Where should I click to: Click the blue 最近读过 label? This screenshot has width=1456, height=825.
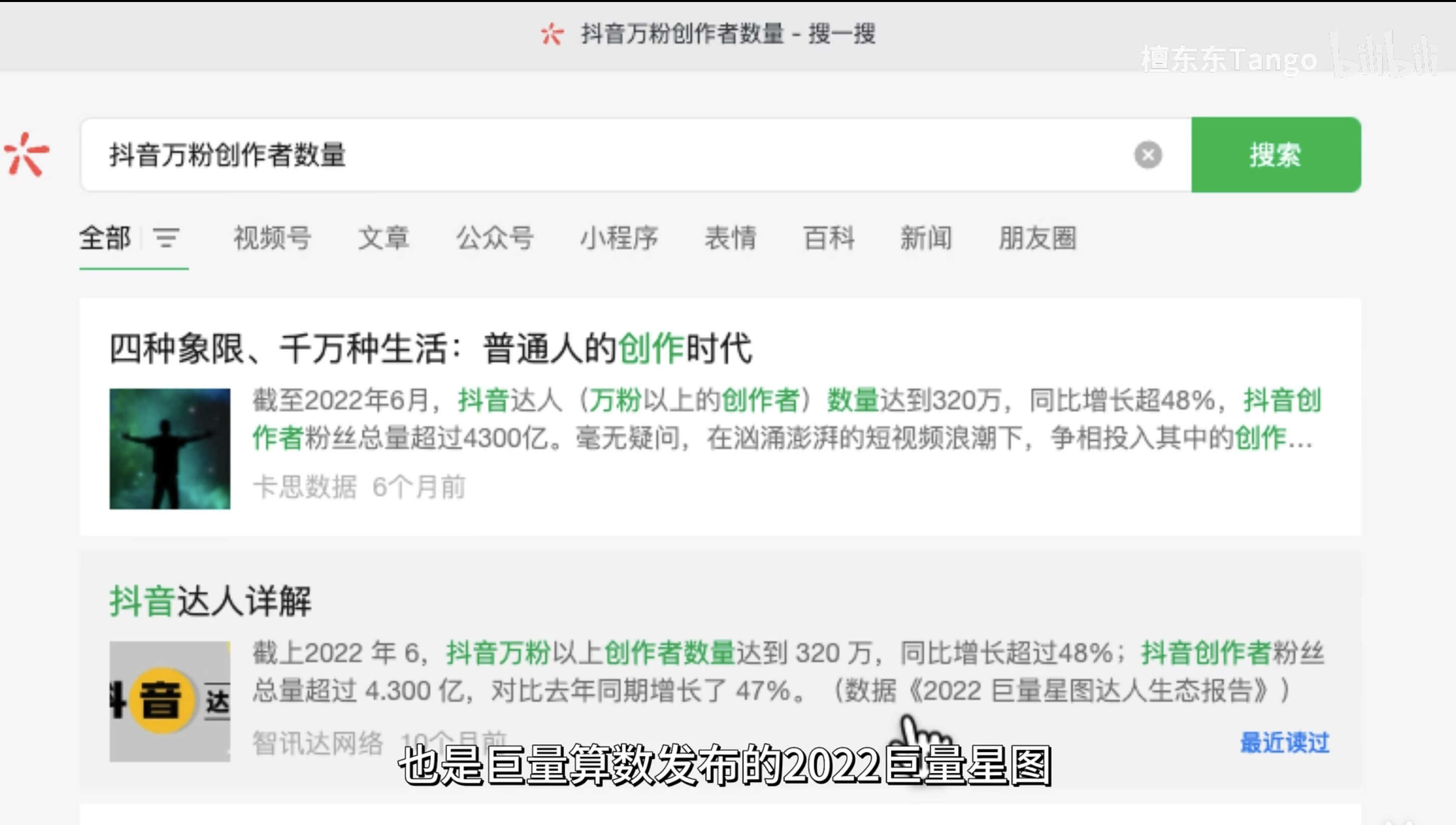point(1285,743)
